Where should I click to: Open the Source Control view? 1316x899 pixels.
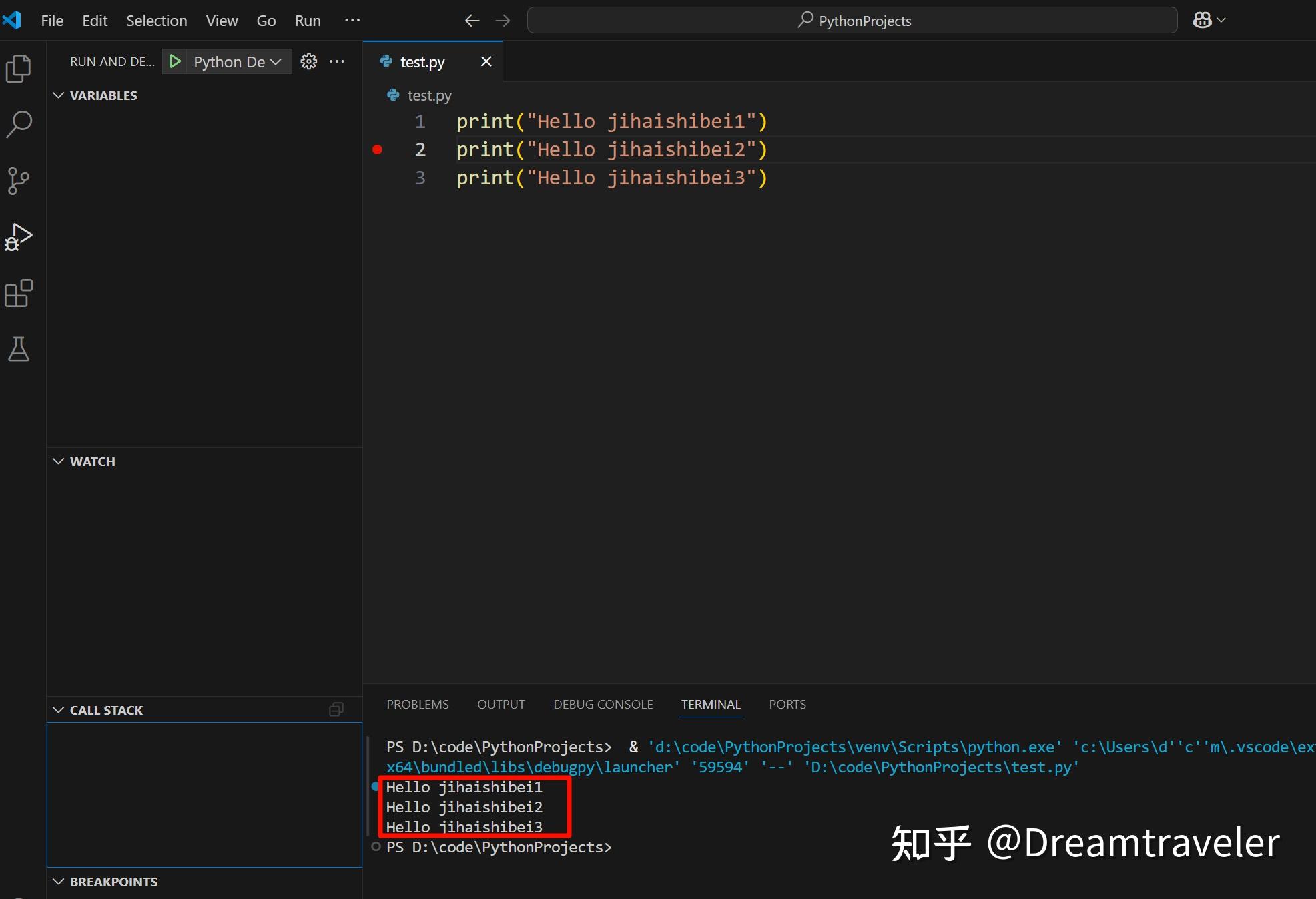pos(18,180)
